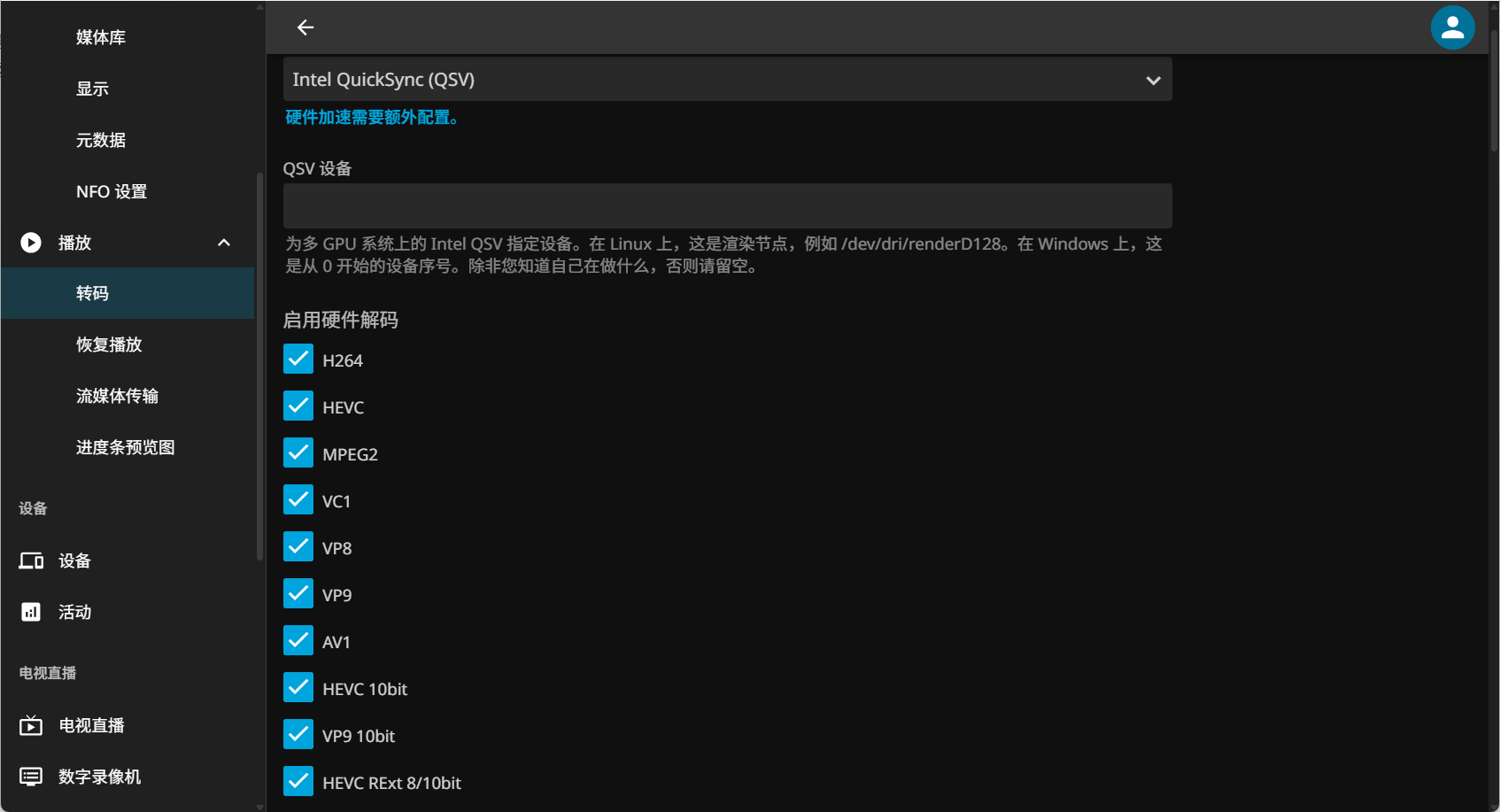Disable the HEVC 10bit checkbox
Viewport: 1500px width, 812px height.
coord(298,688)
